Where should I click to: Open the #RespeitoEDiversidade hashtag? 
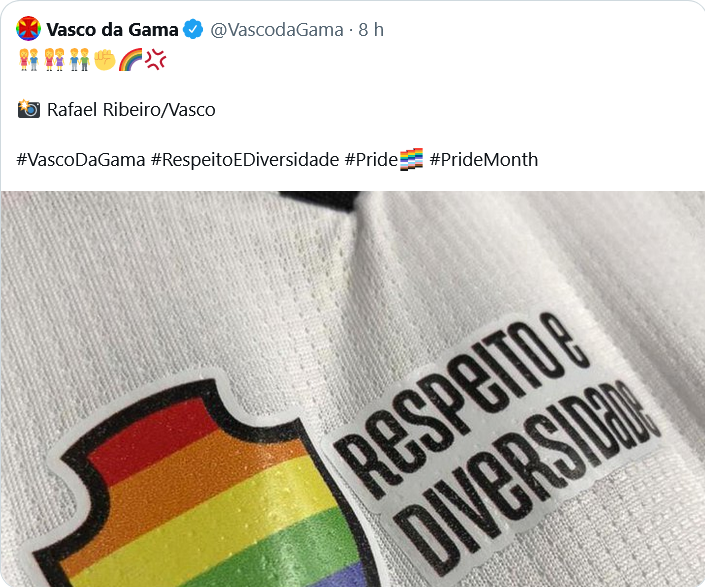245,160
